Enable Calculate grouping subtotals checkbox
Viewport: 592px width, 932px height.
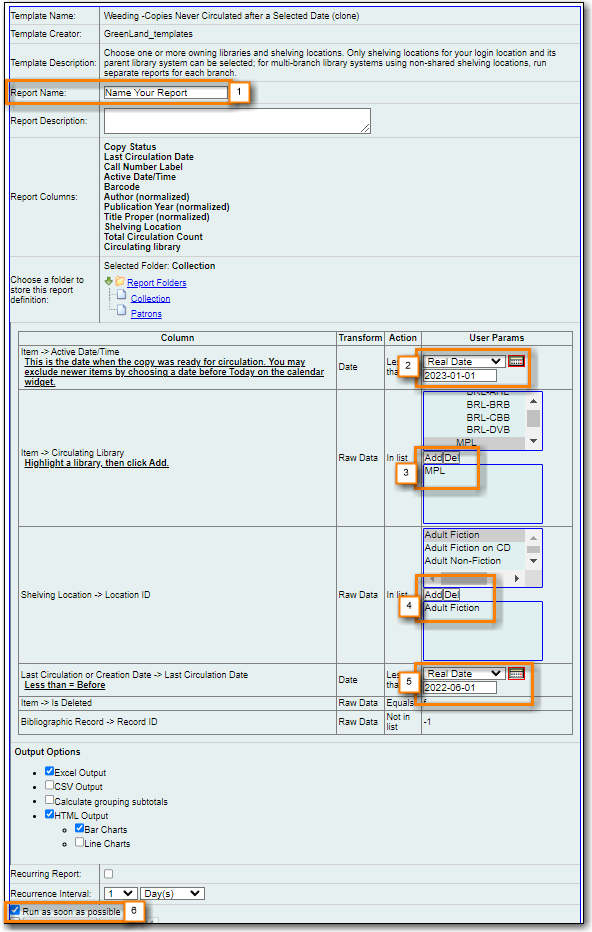[x=49, y=800]
